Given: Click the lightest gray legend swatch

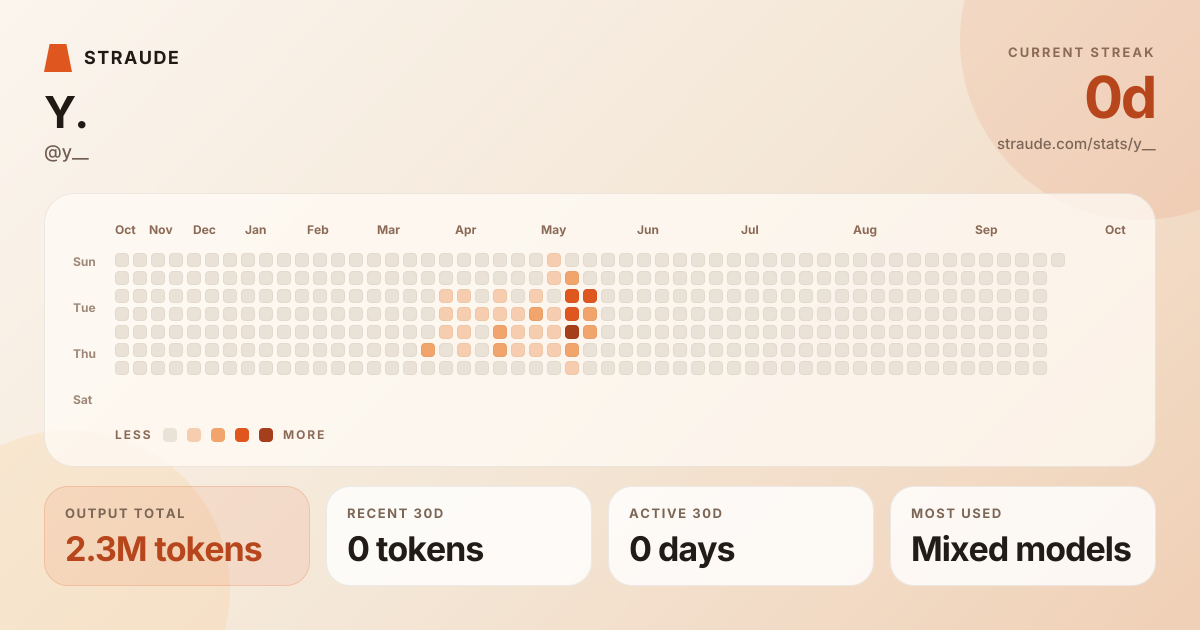Looking at the screenshot, I should point(170,435).
